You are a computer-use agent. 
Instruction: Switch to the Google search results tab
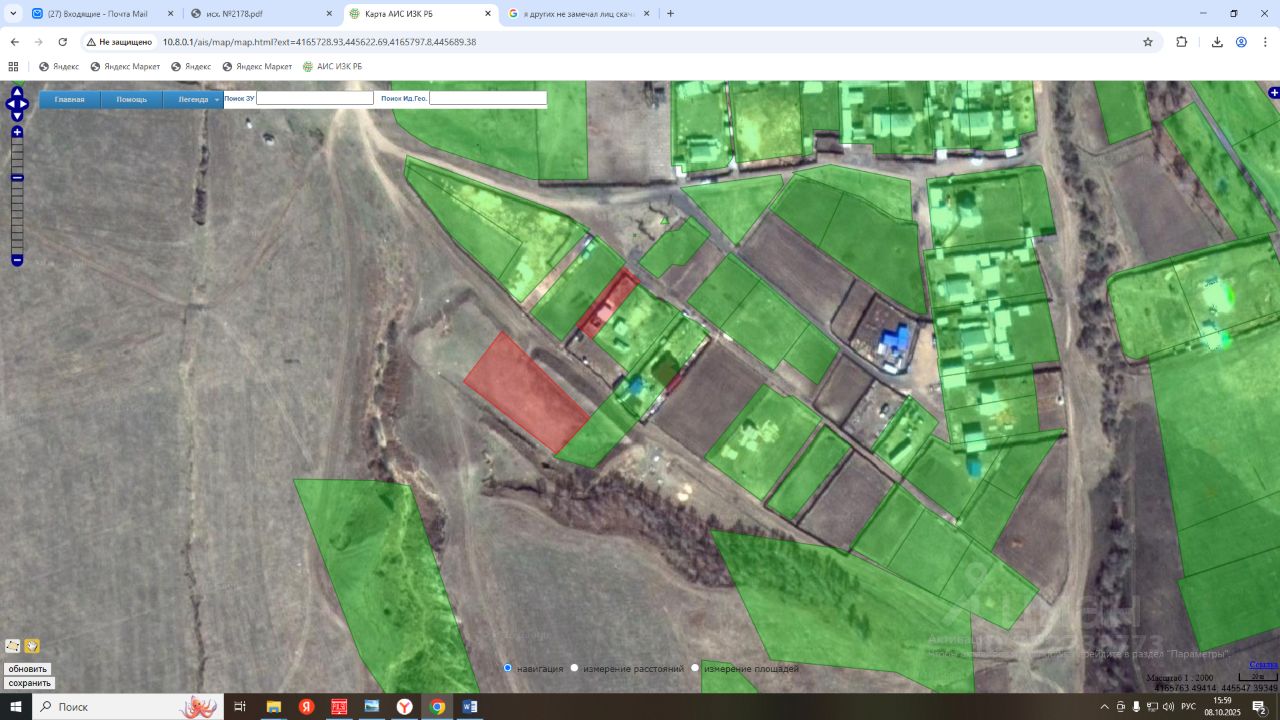pos(580,14)
